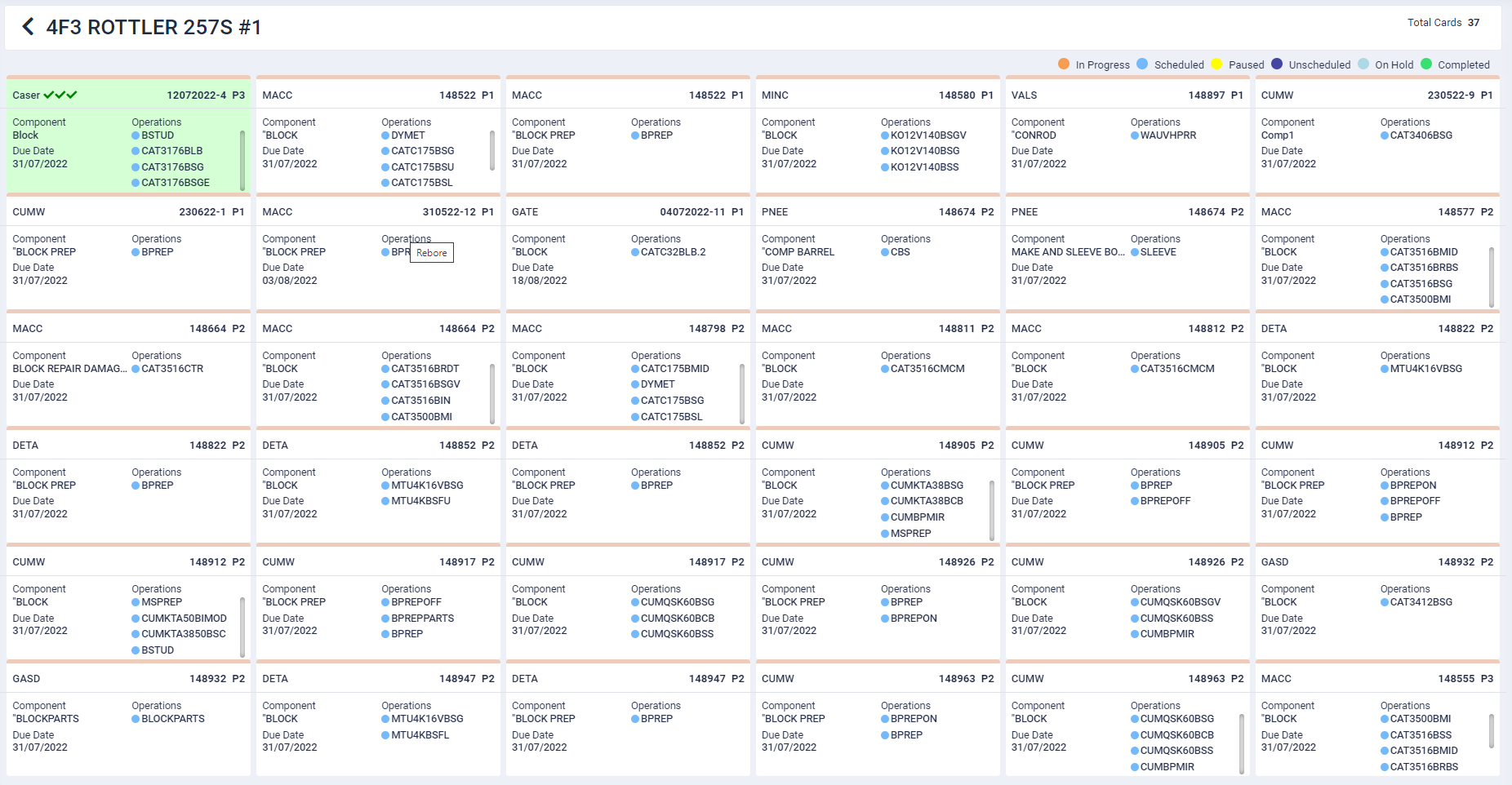Image resolution: width=1512 pixels, height=785 pixels.
Task: Click the status dot next to SLEEVE operation
Action: pos(1135,252)
